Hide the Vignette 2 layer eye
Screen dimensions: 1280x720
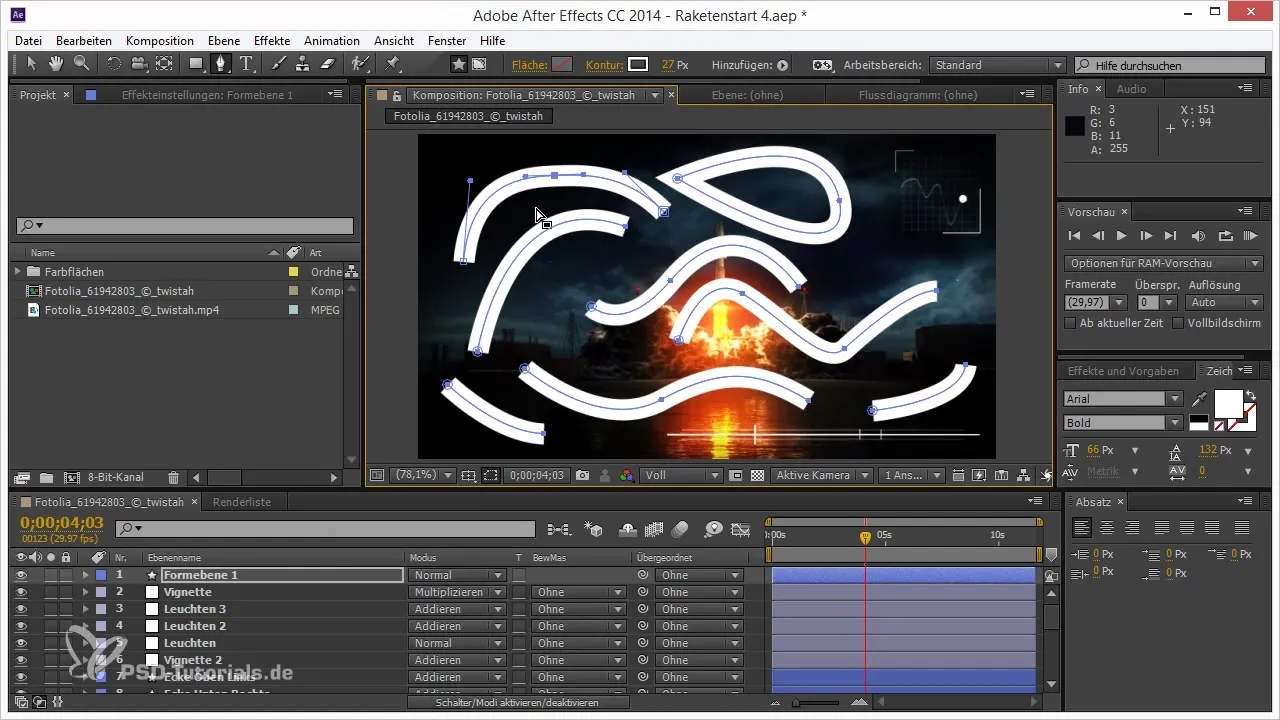tap(21, 660)
